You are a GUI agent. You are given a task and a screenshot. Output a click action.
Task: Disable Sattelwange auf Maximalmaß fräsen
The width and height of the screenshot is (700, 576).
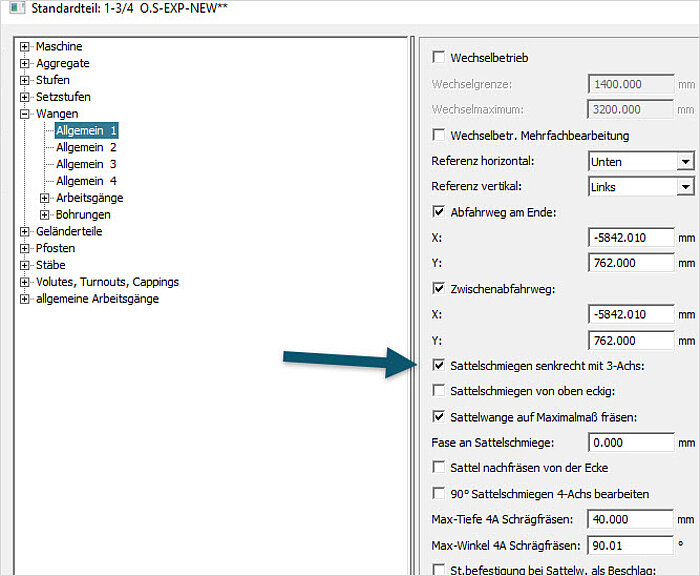(438, 417)
